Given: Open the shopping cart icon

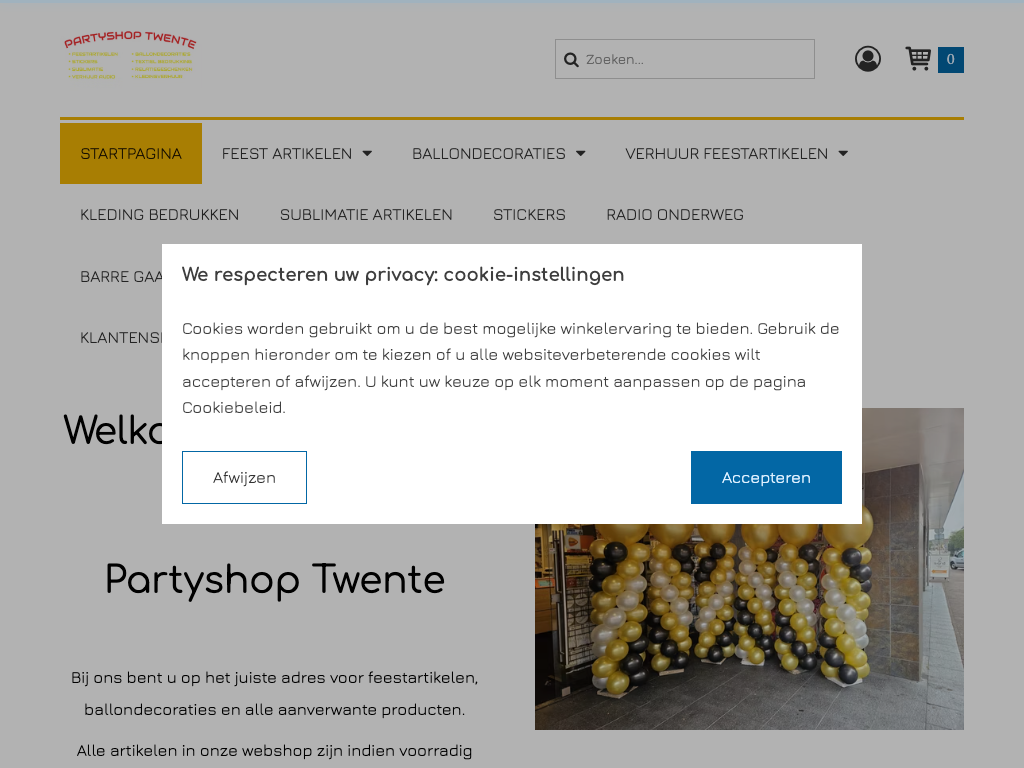Looking at the screenshot, I should [918, 59].
